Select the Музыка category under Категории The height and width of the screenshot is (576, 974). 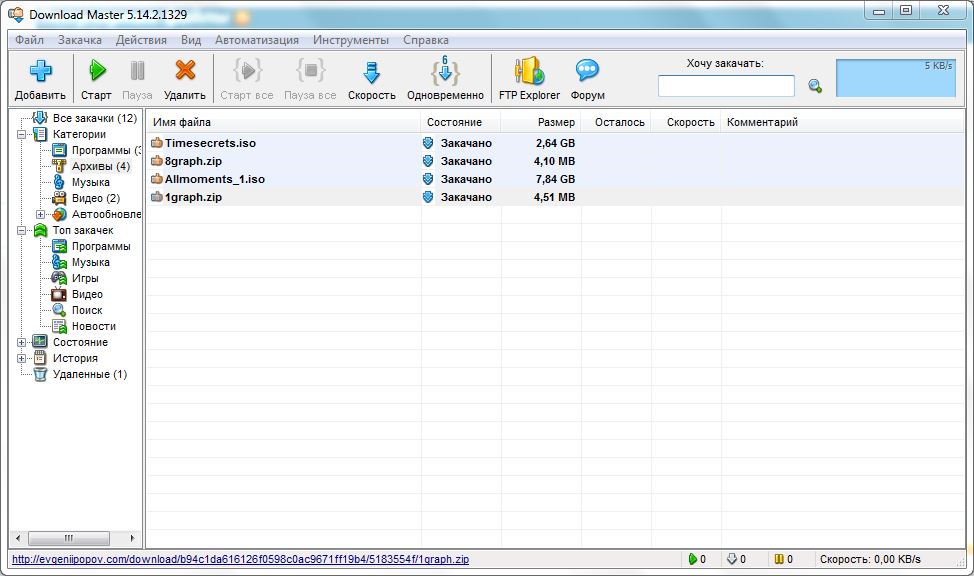91,183
